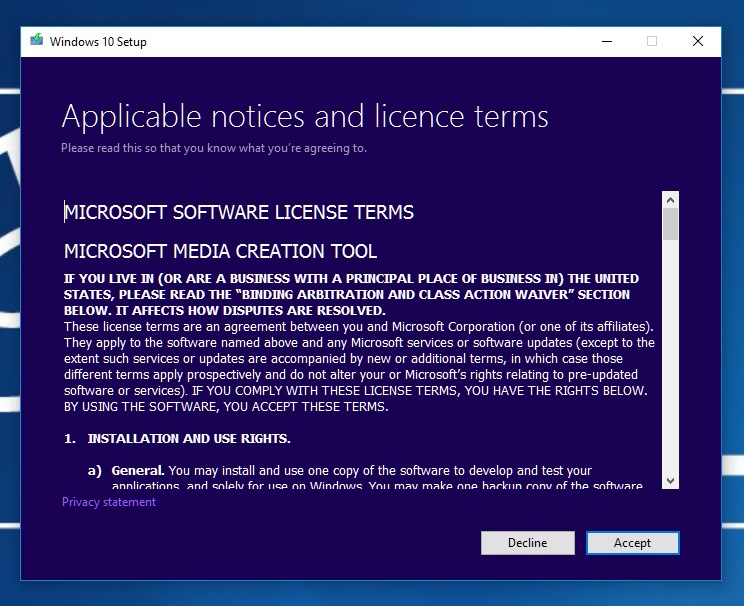Image resolution: width=744 pixels, height=606 pixels.
Task: Click the scrollbar track below the thumb
Action: 670,356
